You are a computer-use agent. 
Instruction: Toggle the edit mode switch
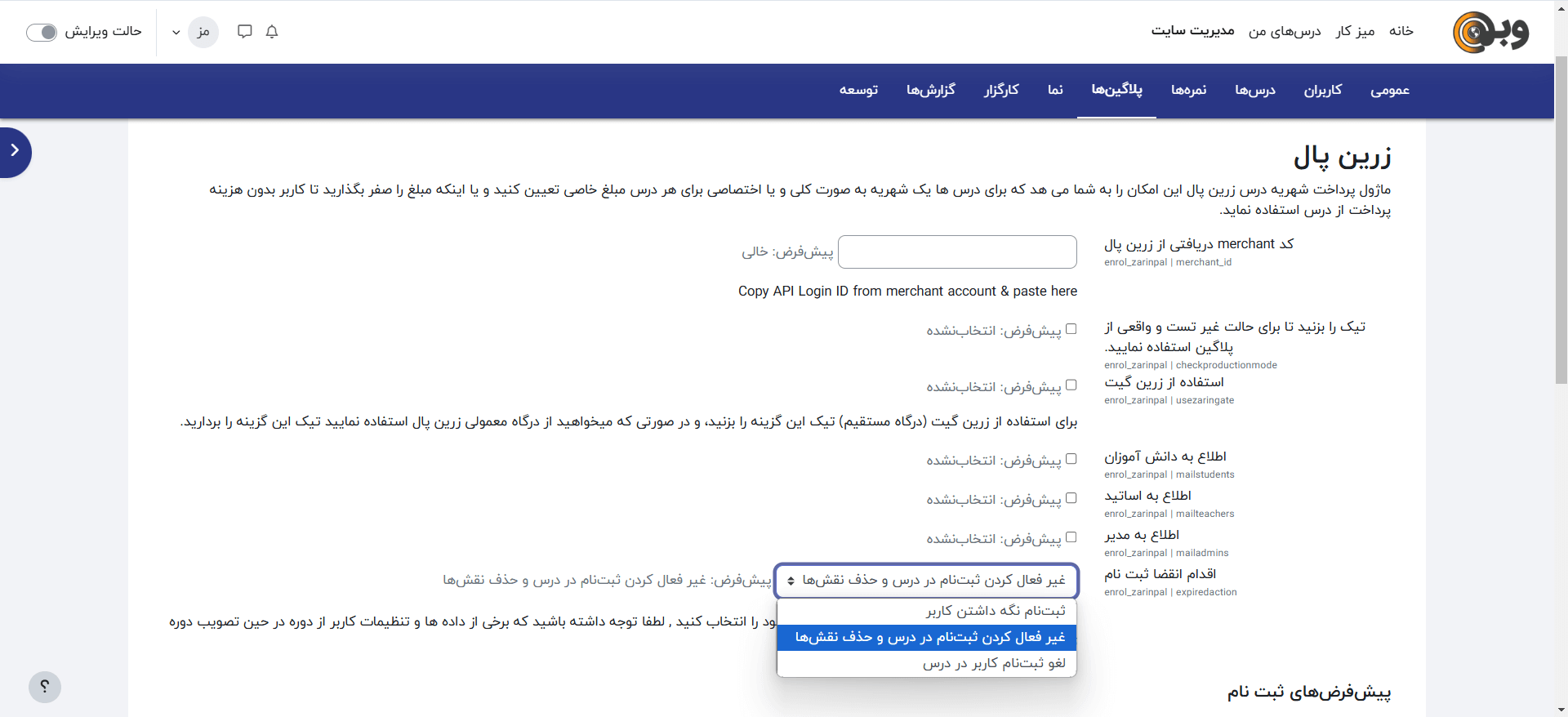coord(42,32)
